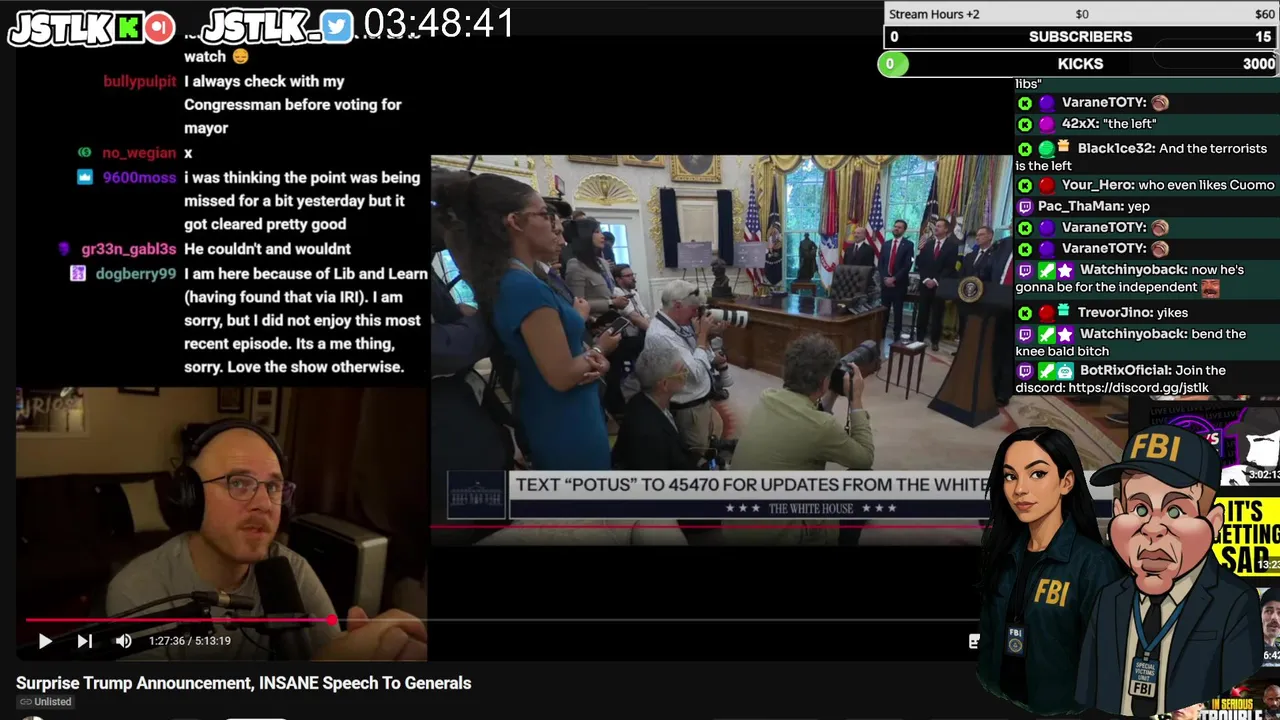Click the play button in video player

(x=45, y=641)
